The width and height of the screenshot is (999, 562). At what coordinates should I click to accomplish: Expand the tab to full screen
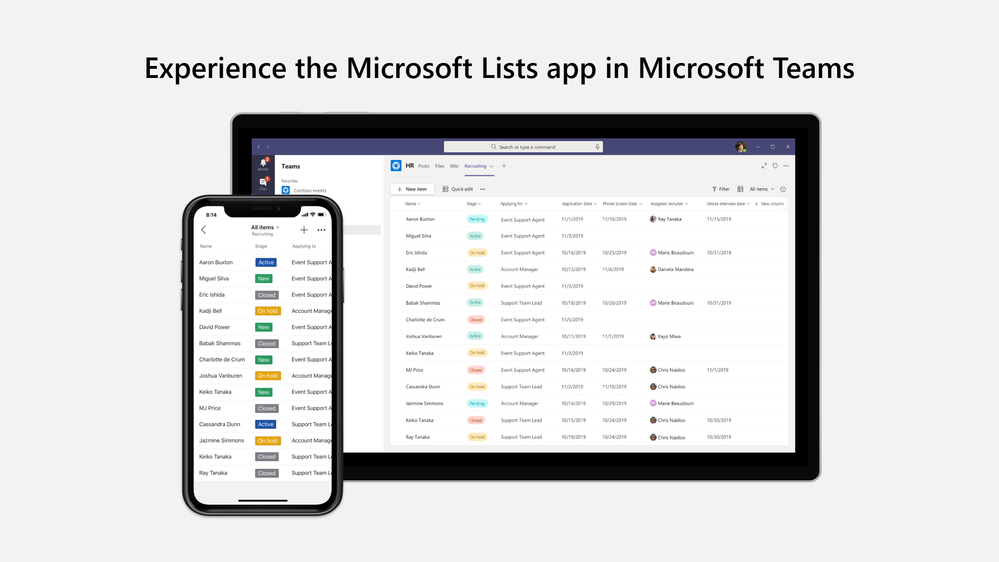tap(764, 166)
